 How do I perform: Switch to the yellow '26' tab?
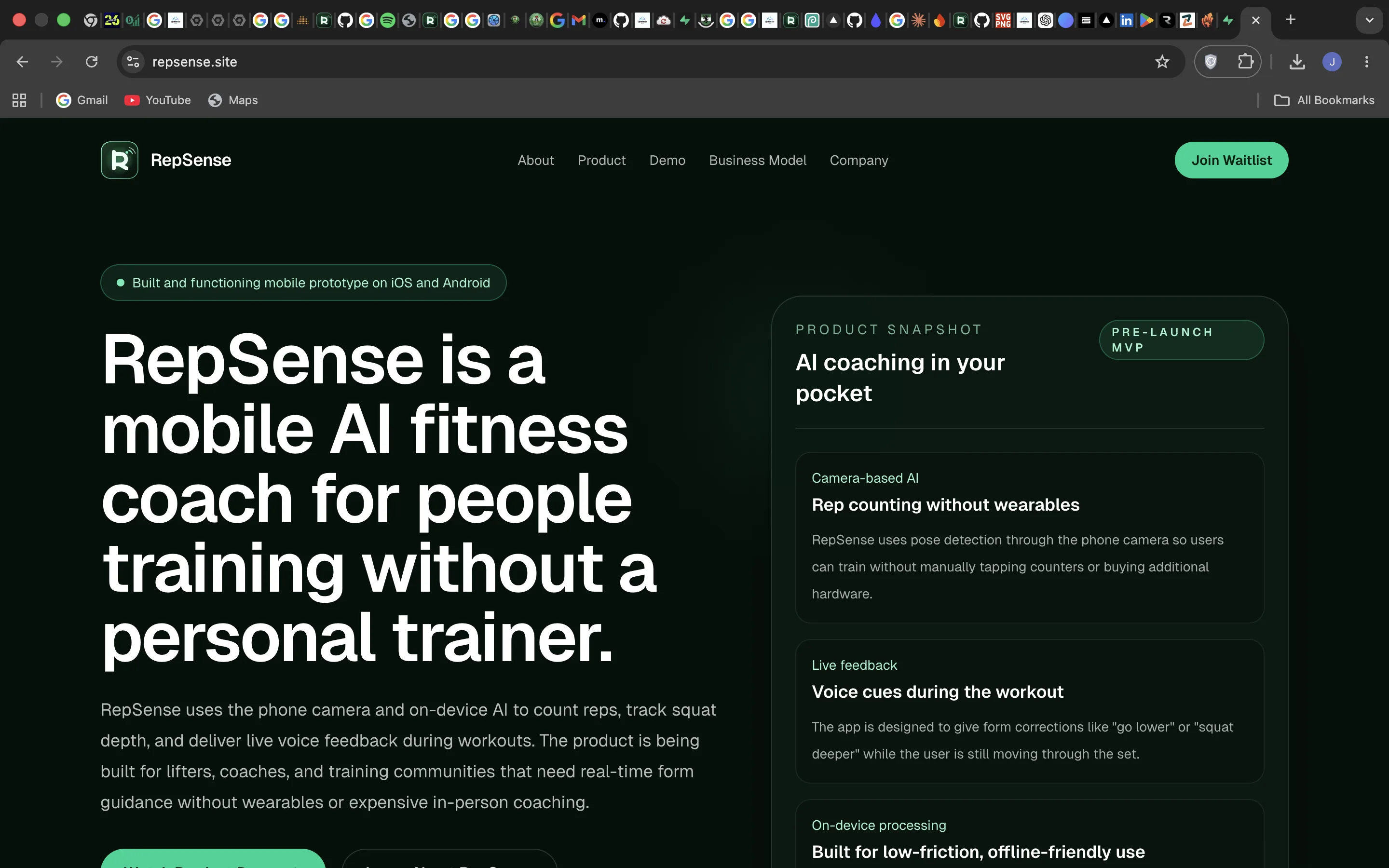[x=112, y=21]
